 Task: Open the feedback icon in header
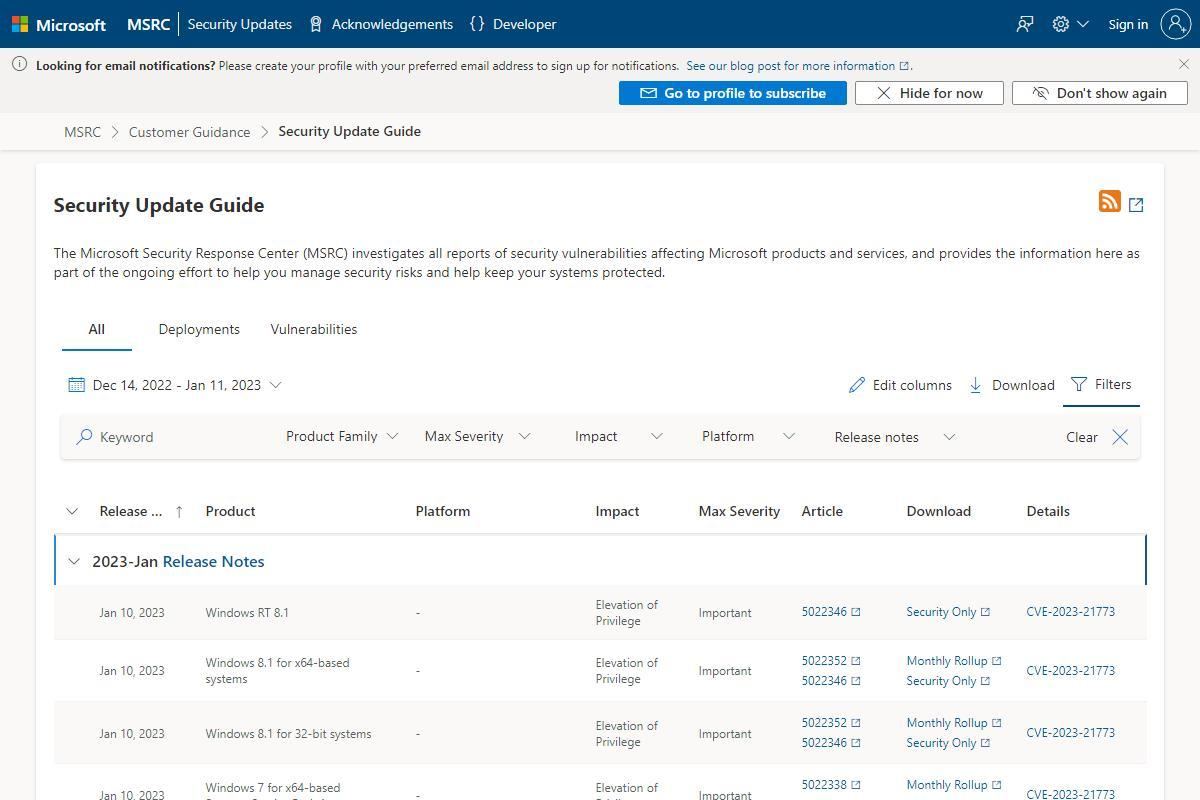pyautogui.click(x=1025, y=24)
